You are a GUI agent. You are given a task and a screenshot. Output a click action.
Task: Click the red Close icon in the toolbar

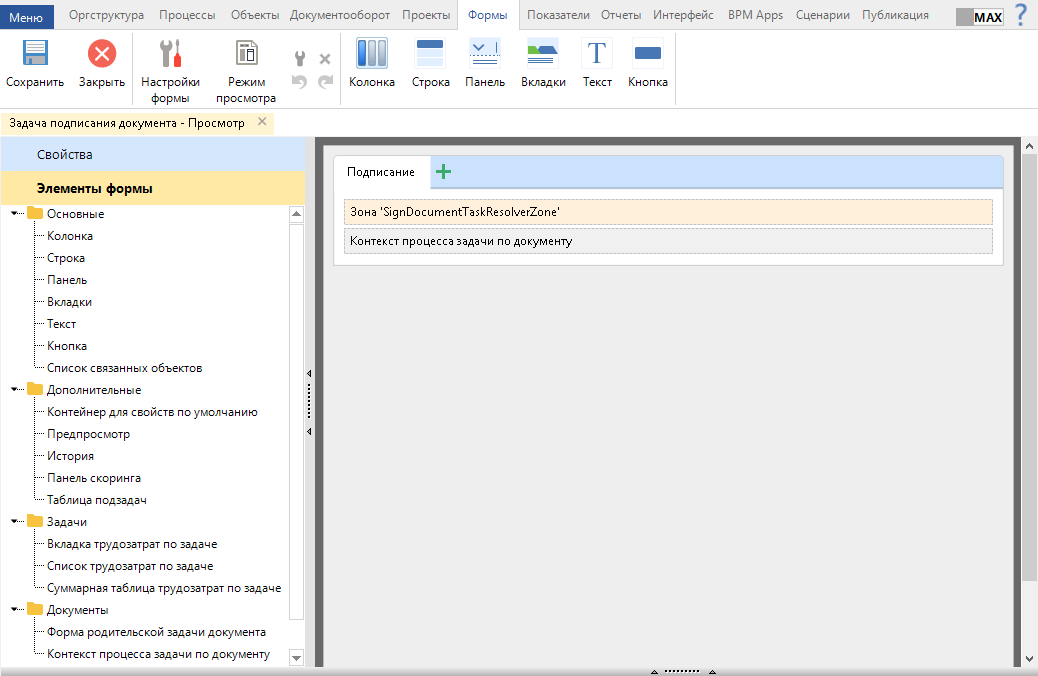coord(101,55)
